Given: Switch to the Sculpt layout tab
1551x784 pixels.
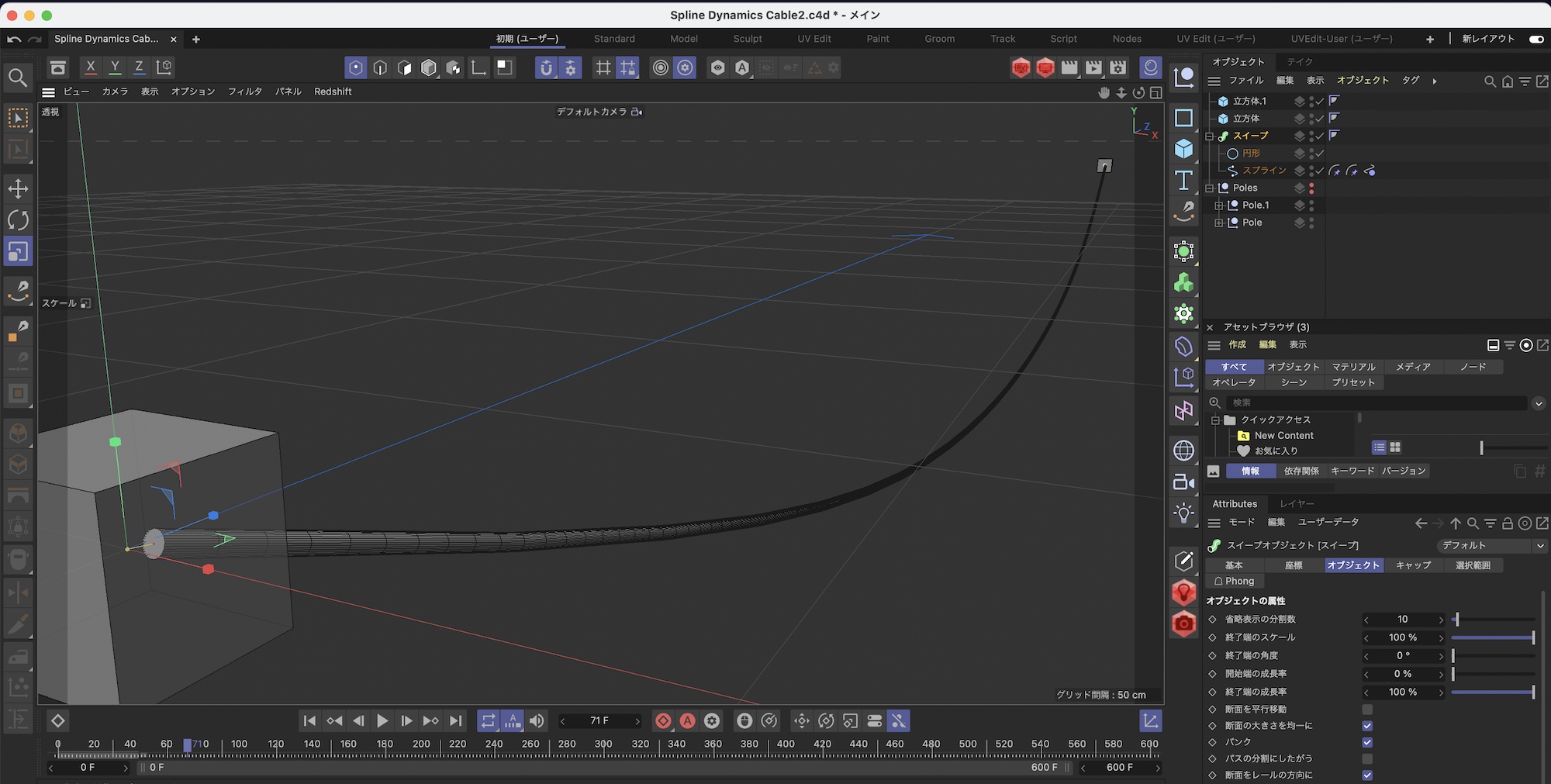Looking at the screenshot, I should point(748,39).
